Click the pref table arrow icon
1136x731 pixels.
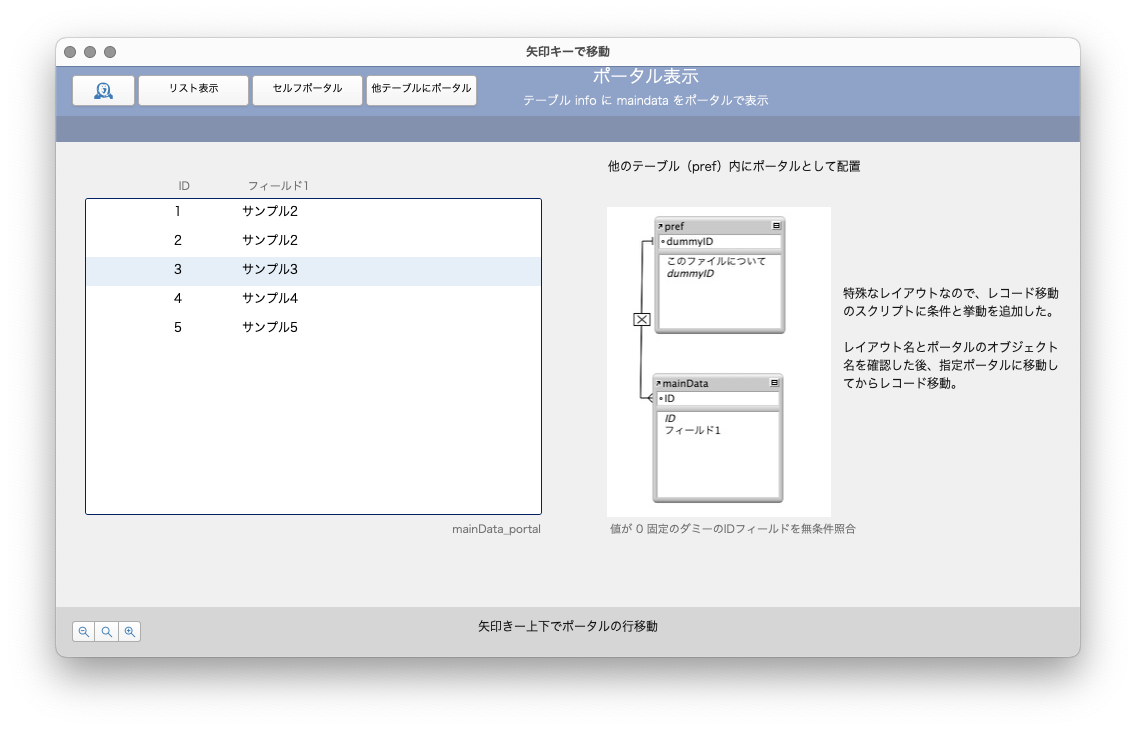[660, 226]
